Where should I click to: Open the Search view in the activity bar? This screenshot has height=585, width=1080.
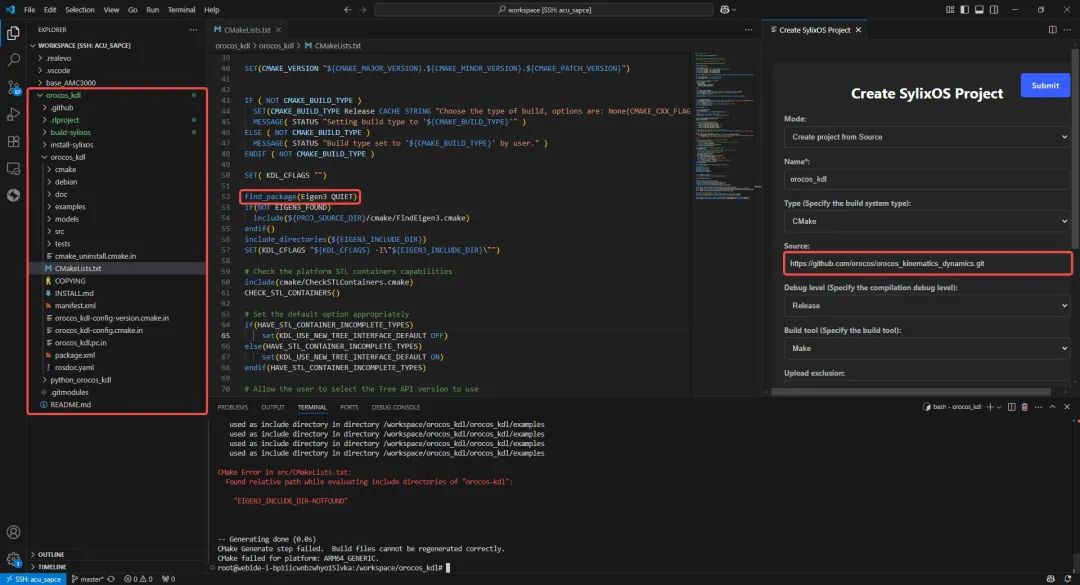coord(13,60)
